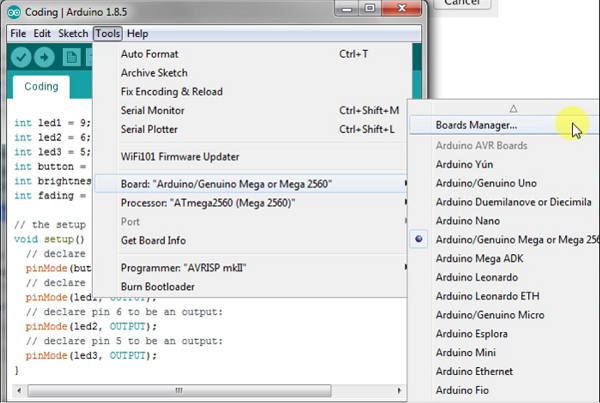
Task: Open Boards Manager
Action: (504, 125)
